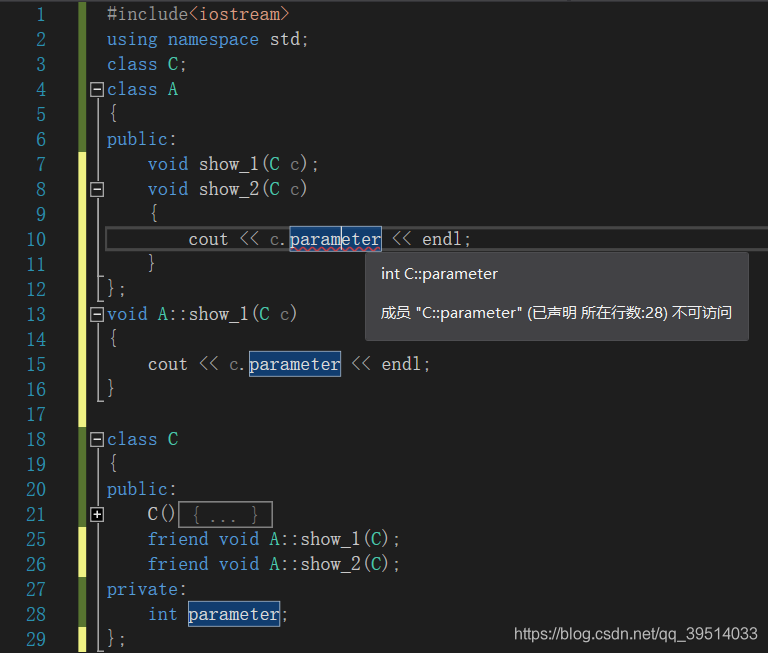Expand the collapsed C() constructor

(x=97, y=514)
